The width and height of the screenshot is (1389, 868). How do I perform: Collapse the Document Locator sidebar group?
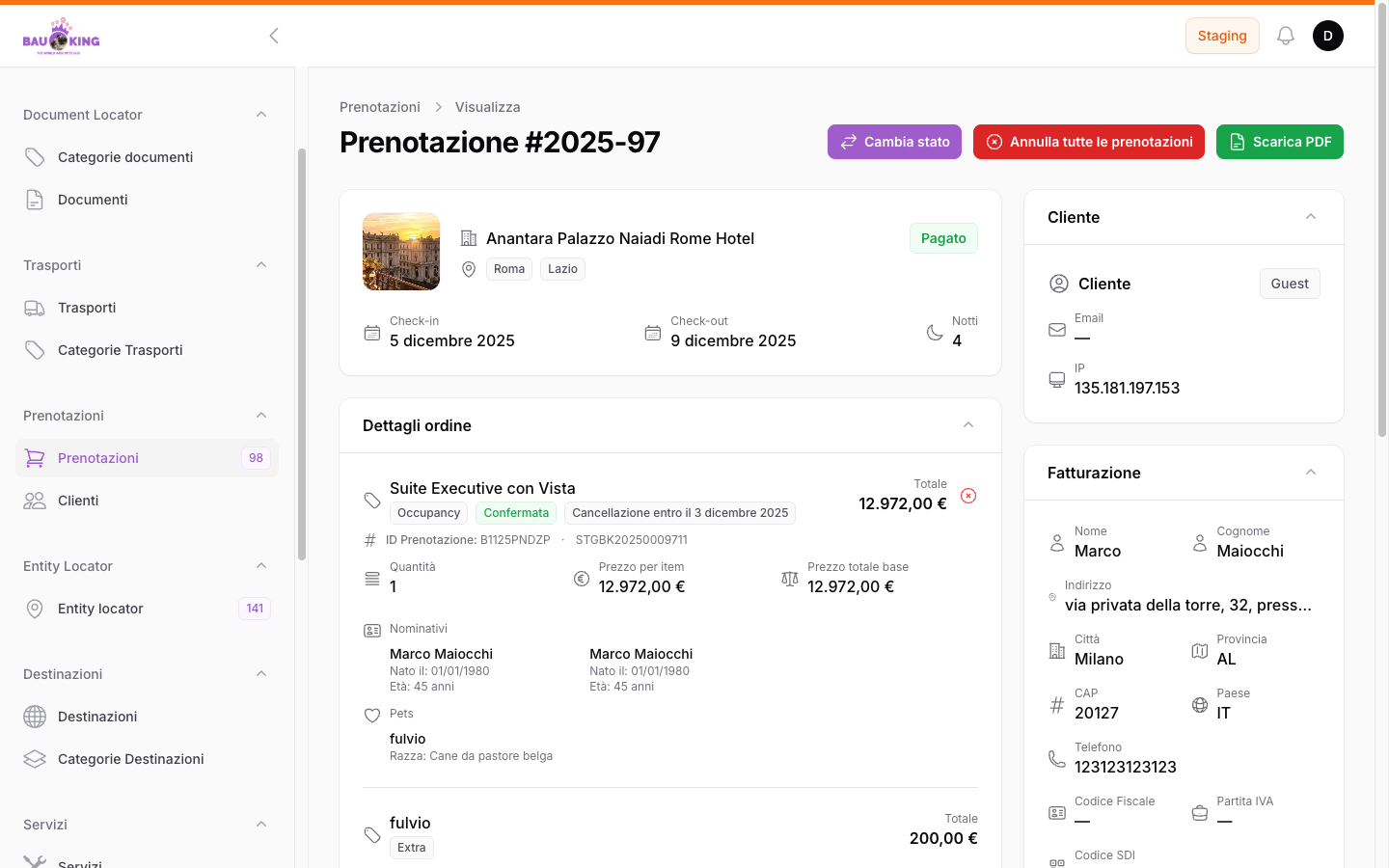(x=261, y=115)
